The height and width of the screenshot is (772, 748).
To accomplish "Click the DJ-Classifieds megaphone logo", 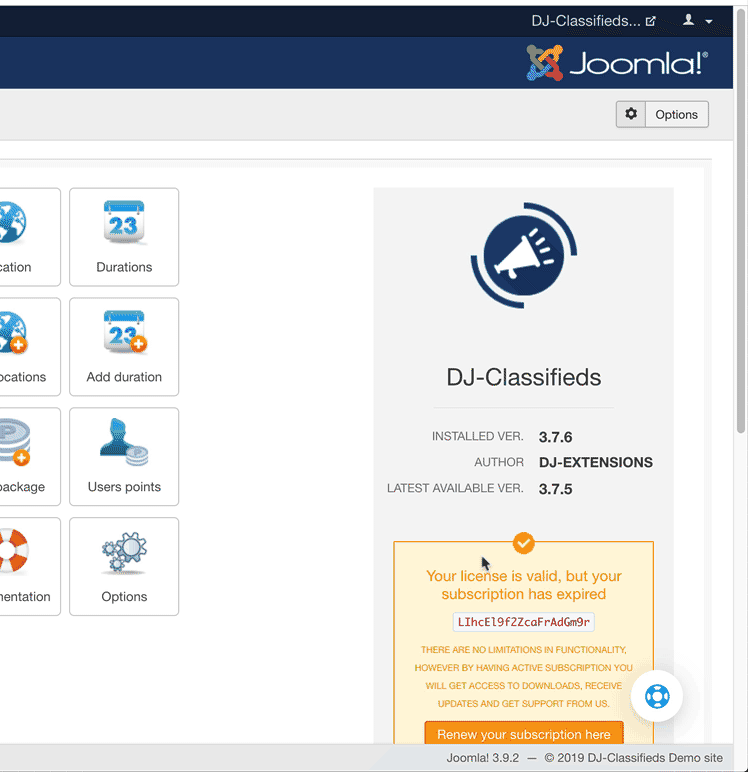I will (523, 255).
